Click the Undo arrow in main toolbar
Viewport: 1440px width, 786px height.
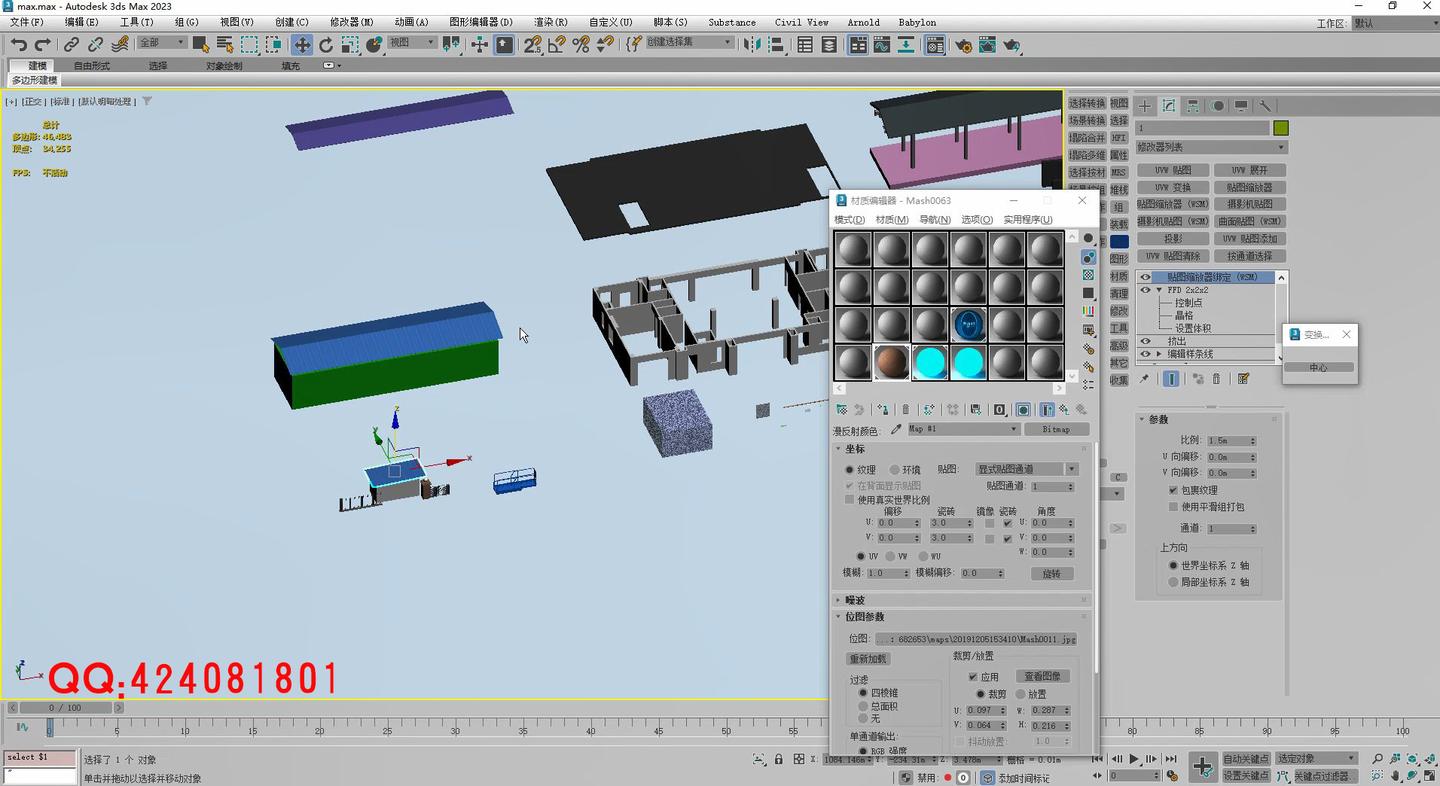click(x=19, y=44)
